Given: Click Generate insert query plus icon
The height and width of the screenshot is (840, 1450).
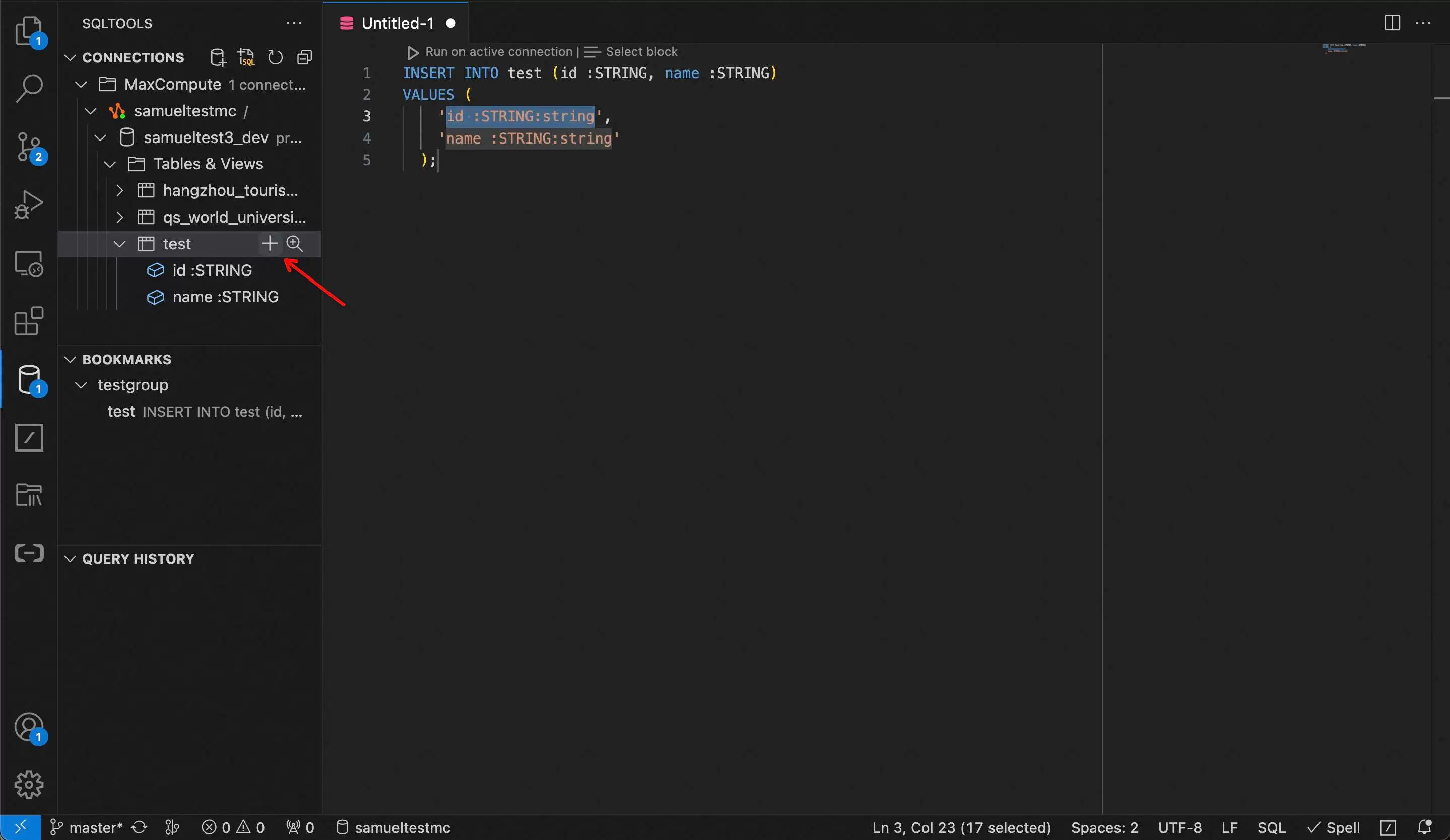Looking at the screenshot, I should pos(269,244).
